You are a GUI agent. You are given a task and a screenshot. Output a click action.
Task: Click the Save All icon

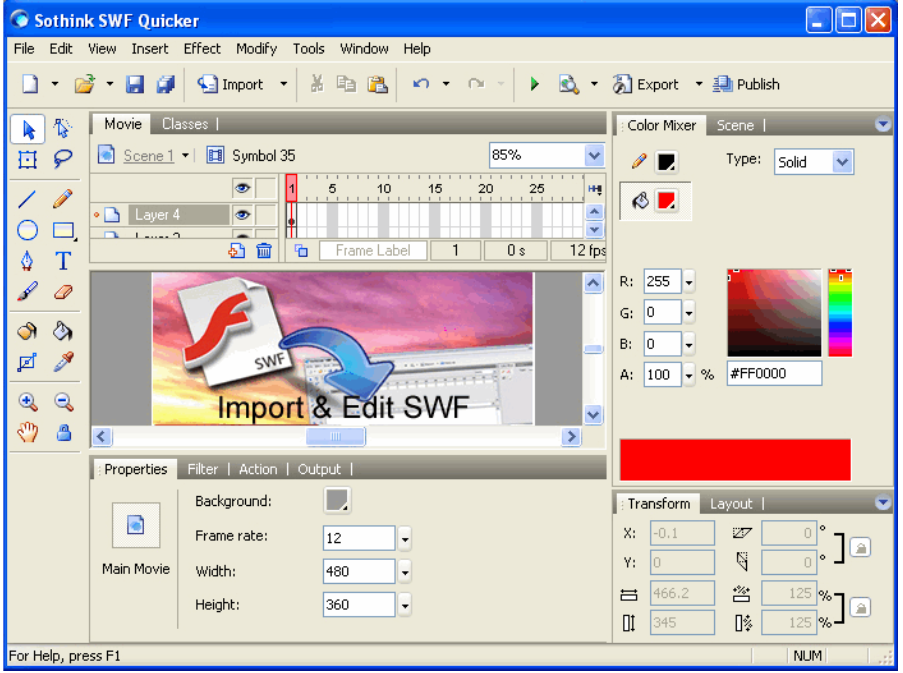[166, 84]
